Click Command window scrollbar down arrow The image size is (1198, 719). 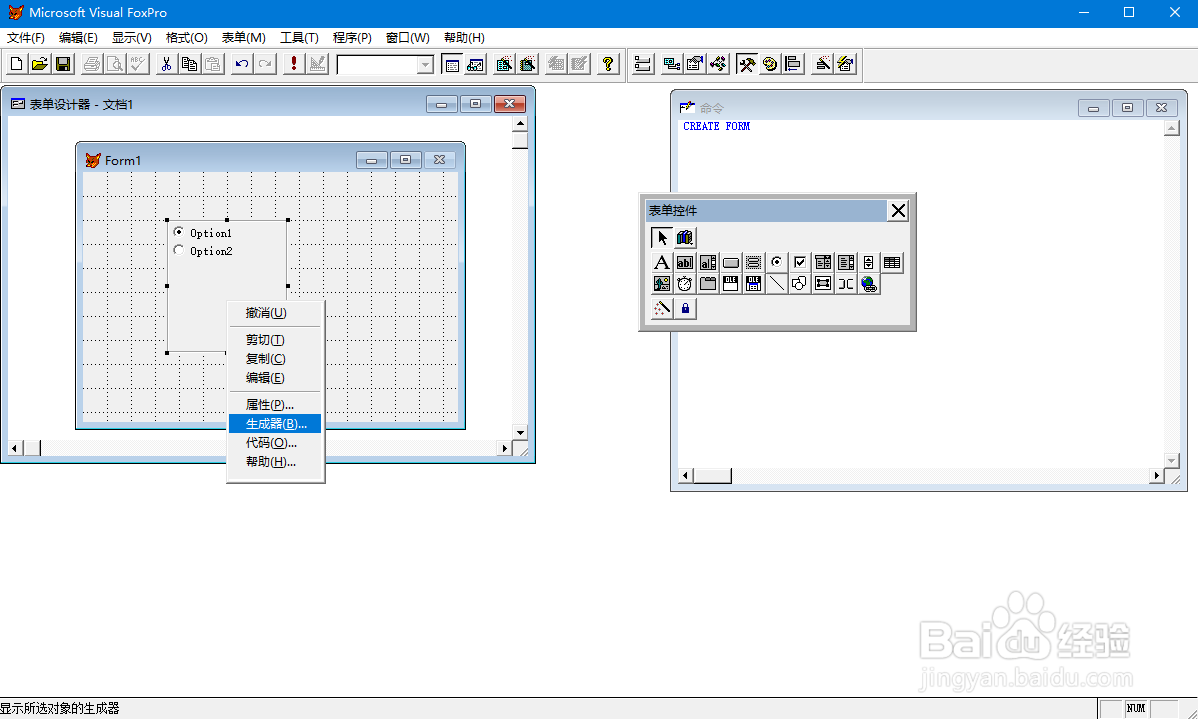pyautogui.click(x=1172, y=461)
